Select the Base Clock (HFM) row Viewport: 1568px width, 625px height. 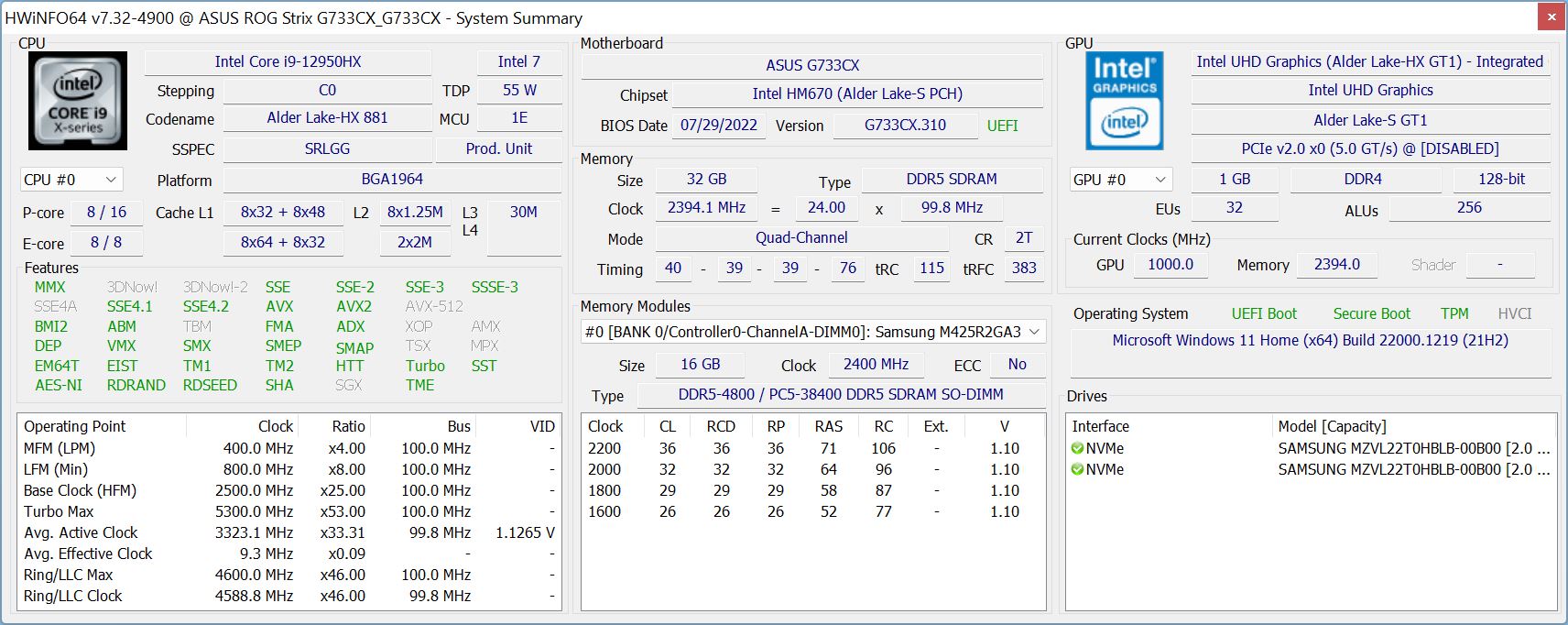[x=289, y=490]
